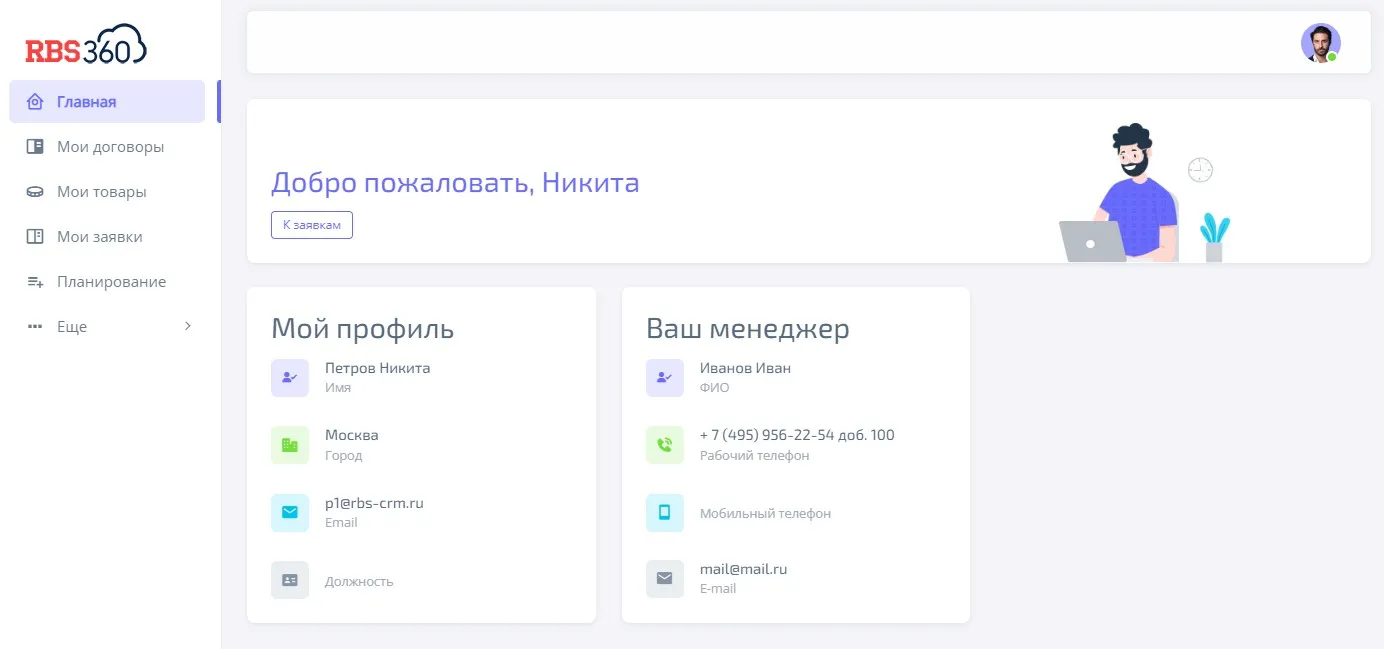
Task: Click the home icon next to Главная
Action: pos(35,102)
